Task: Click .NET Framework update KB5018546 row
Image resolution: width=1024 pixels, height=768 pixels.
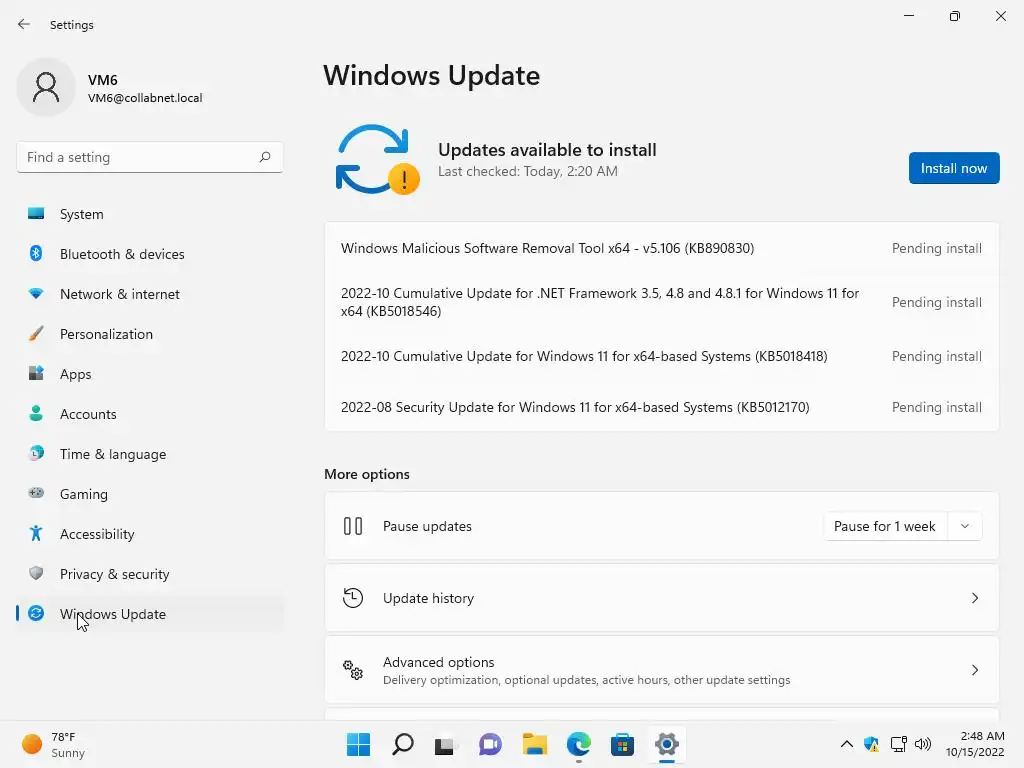Action: (x=661, y=302)
